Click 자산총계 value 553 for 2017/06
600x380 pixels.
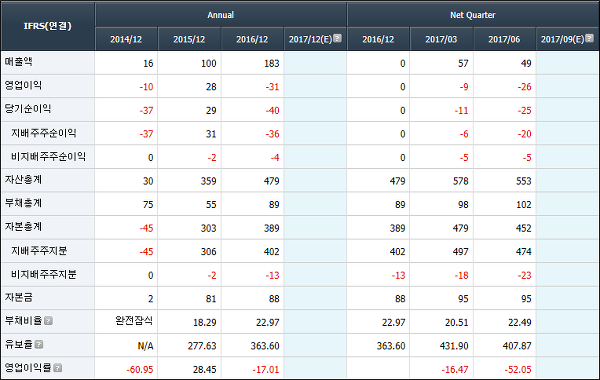(524, 181)
